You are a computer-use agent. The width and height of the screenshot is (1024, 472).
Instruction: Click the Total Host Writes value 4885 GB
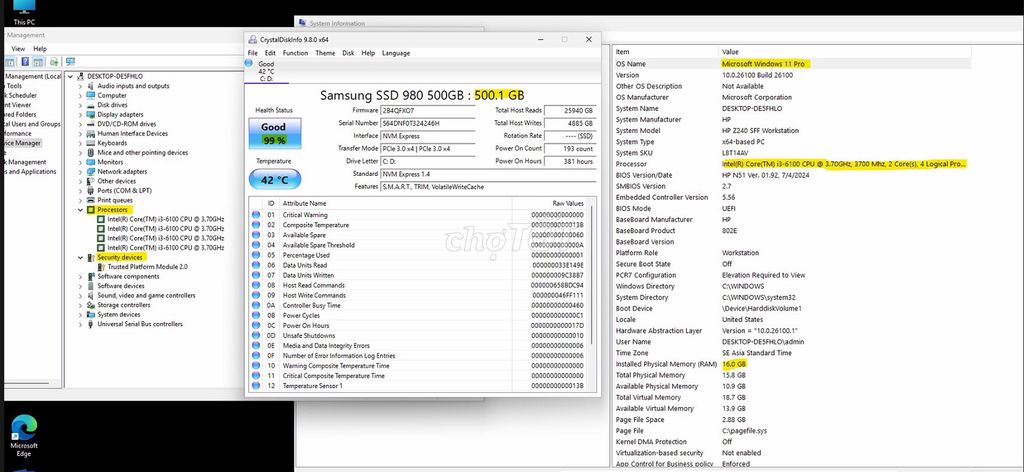click(570, 123)
